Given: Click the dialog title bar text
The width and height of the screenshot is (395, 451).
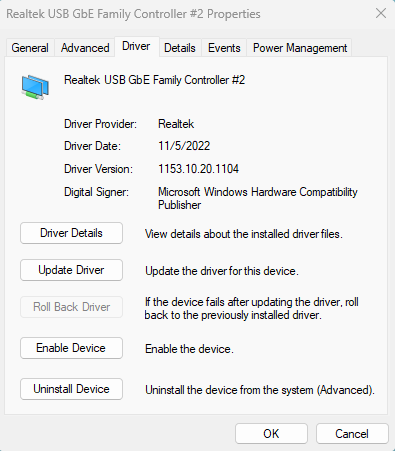Looking at the screenshot, I should pyautogui.click(x=133, y=14).
